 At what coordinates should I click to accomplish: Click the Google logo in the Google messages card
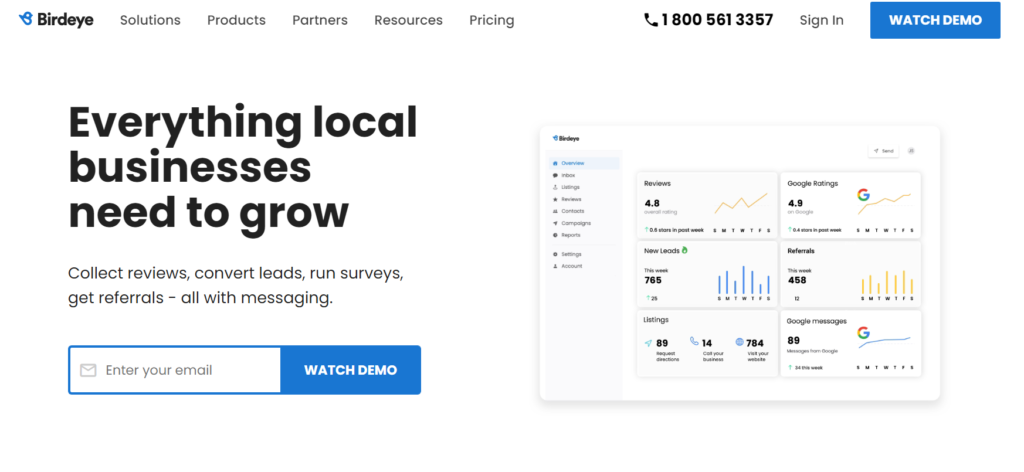863,333
